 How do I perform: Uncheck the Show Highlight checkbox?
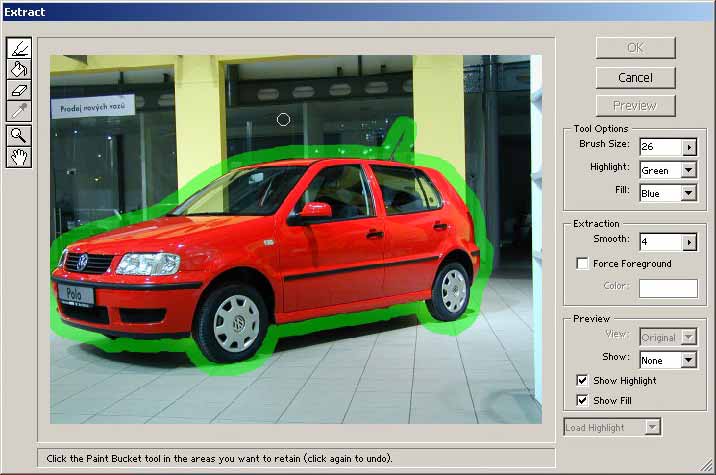(582, 380)
